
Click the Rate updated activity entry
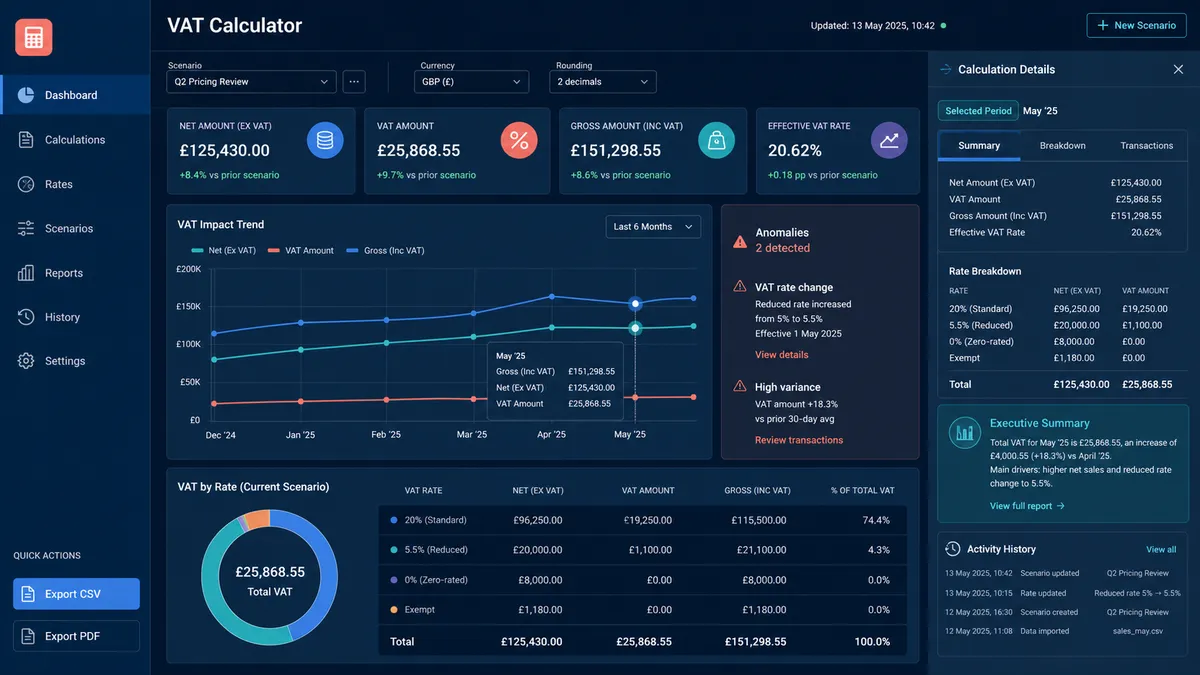[1062, 593]
